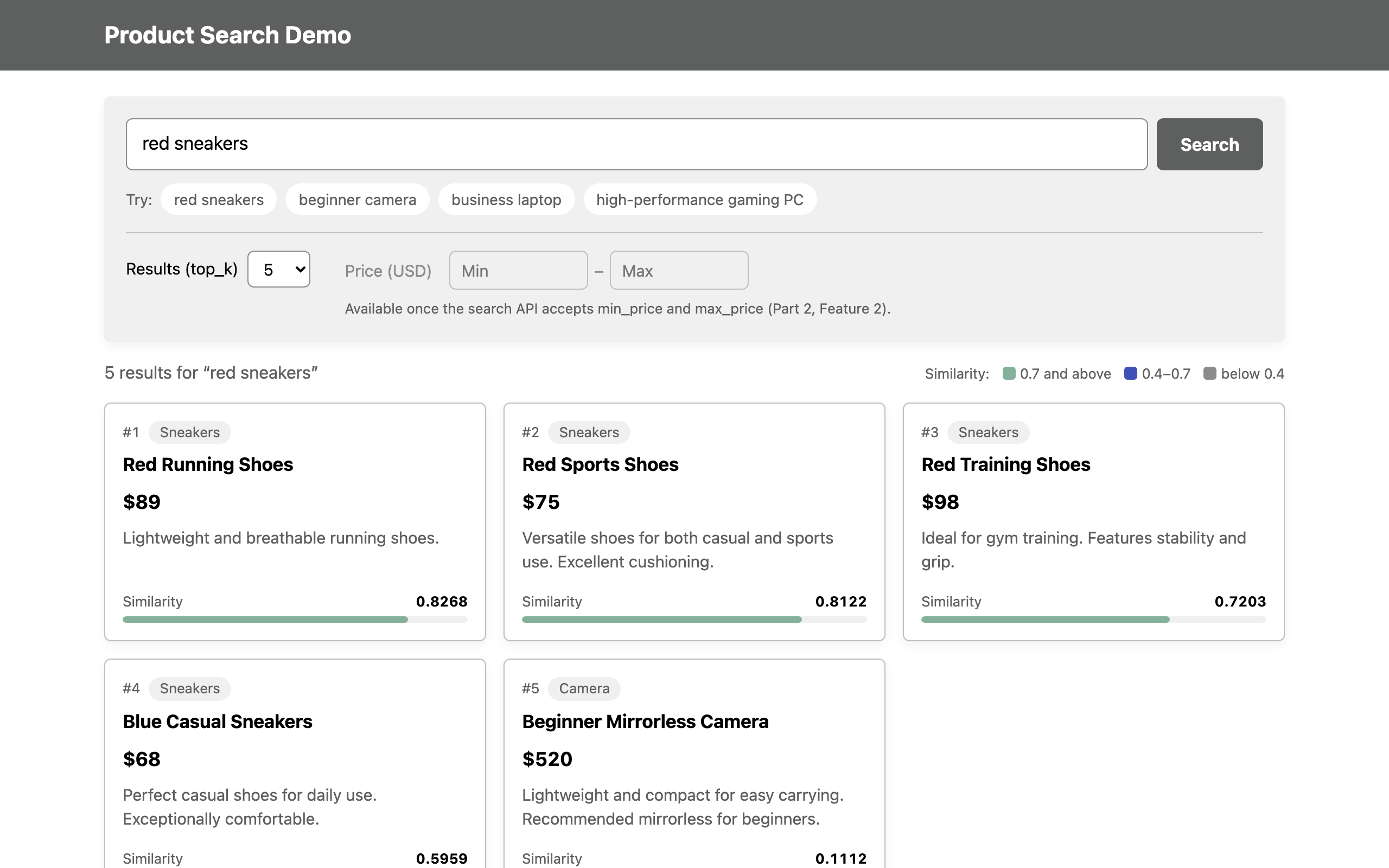Click the rank label #1
1389x868 pixels.
(x=131, y=432)
